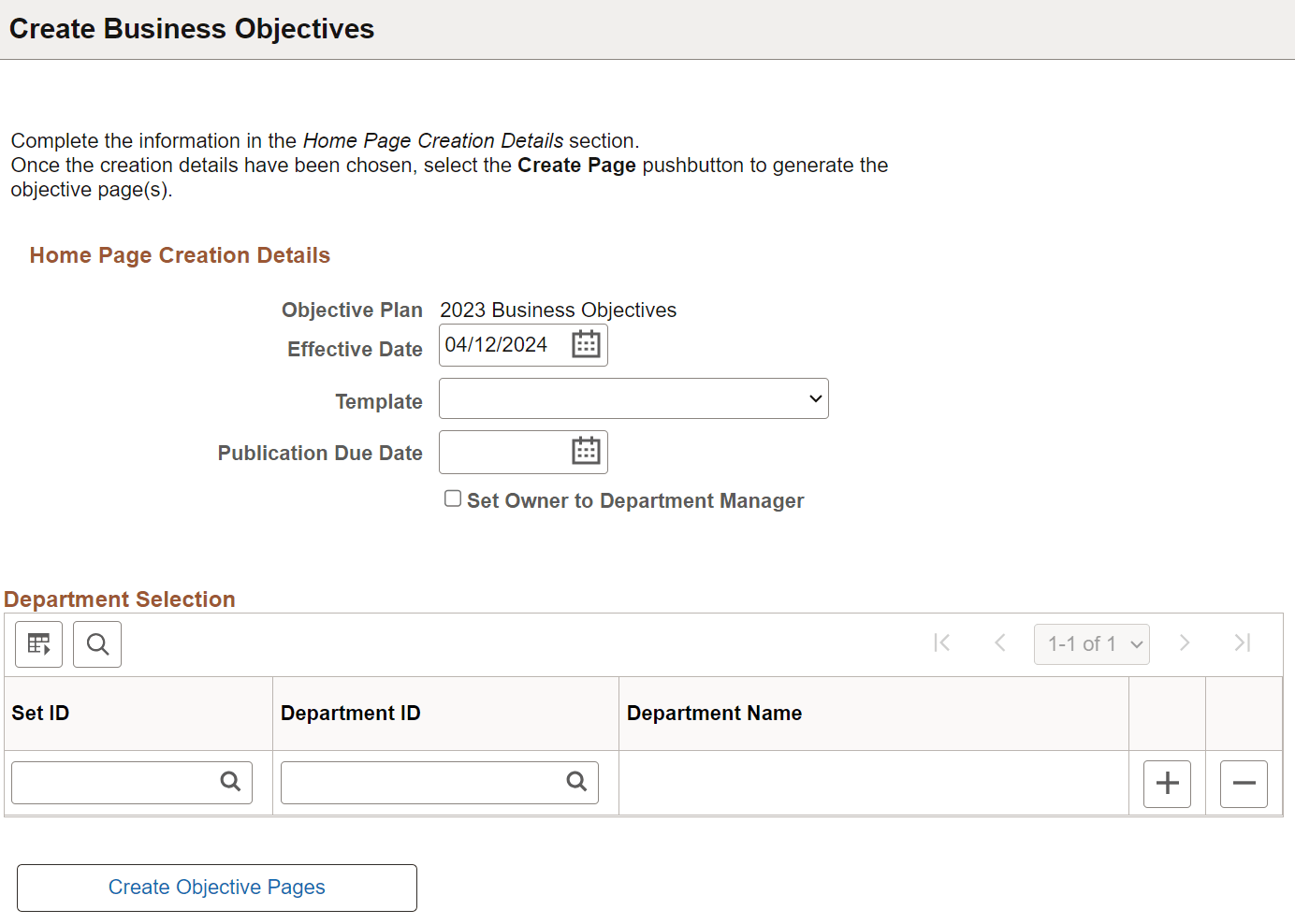This screenshot has width=1295, height=924.
Task: Click the Department ID lookup magnifier
Action: point(575,782)
